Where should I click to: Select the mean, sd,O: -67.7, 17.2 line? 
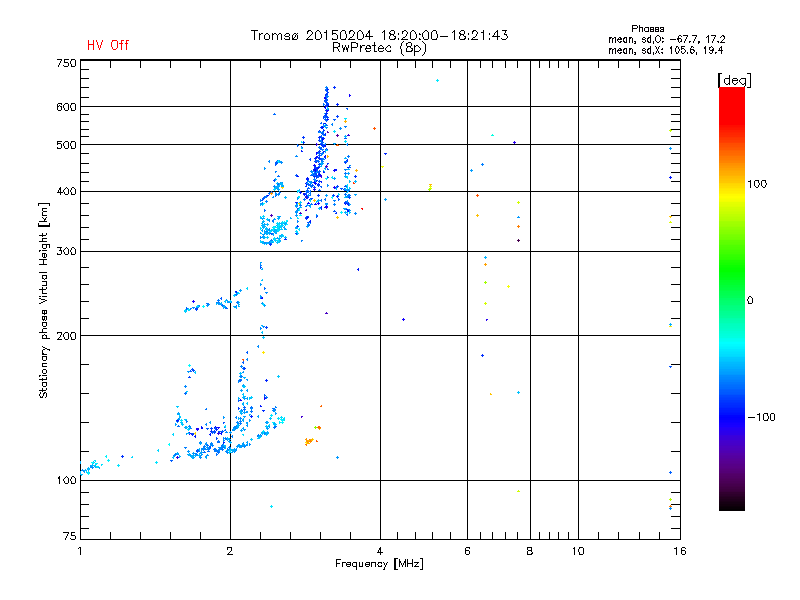[666, 39]
